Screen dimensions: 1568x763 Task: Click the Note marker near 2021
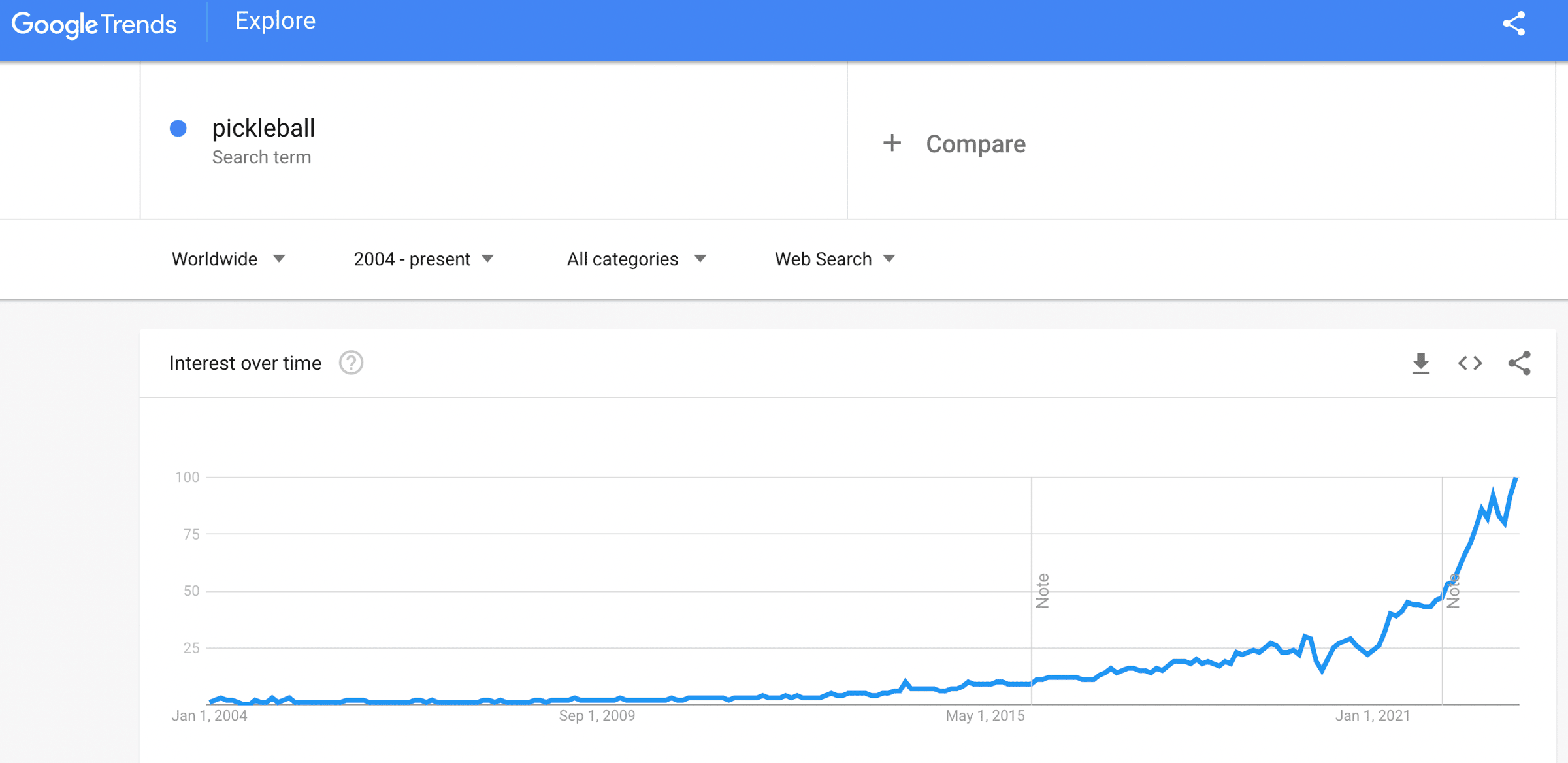(x=1453, y=591)
